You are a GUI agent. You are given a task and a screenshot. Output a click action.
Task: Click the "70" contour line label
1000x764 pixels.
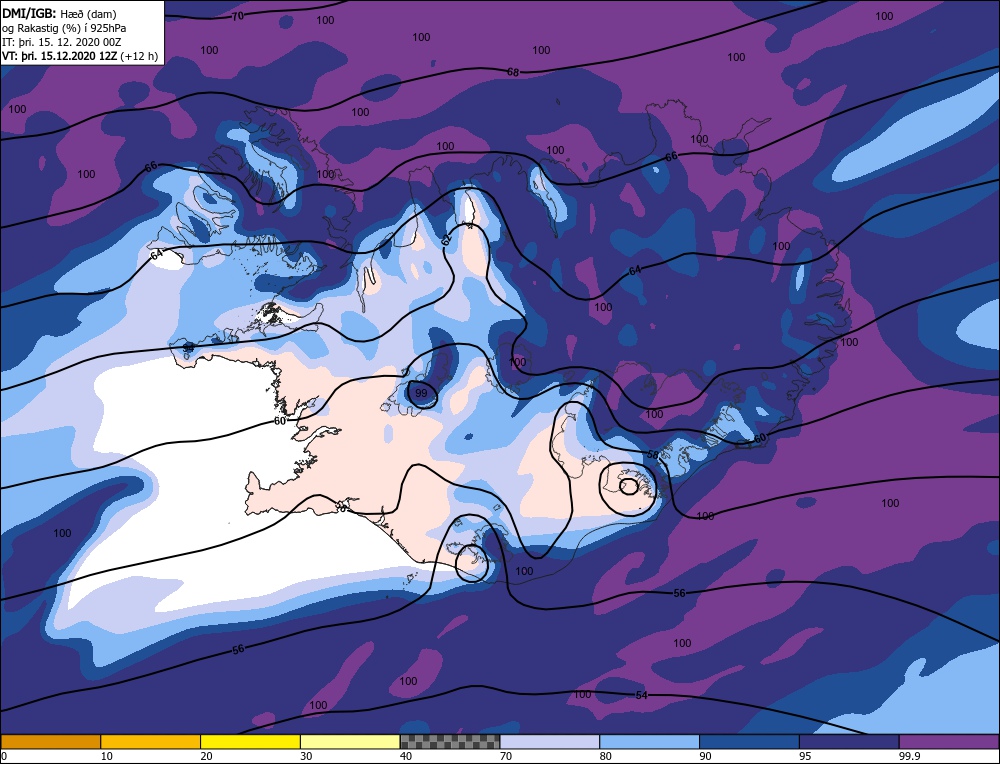click(x=237, y=16)
